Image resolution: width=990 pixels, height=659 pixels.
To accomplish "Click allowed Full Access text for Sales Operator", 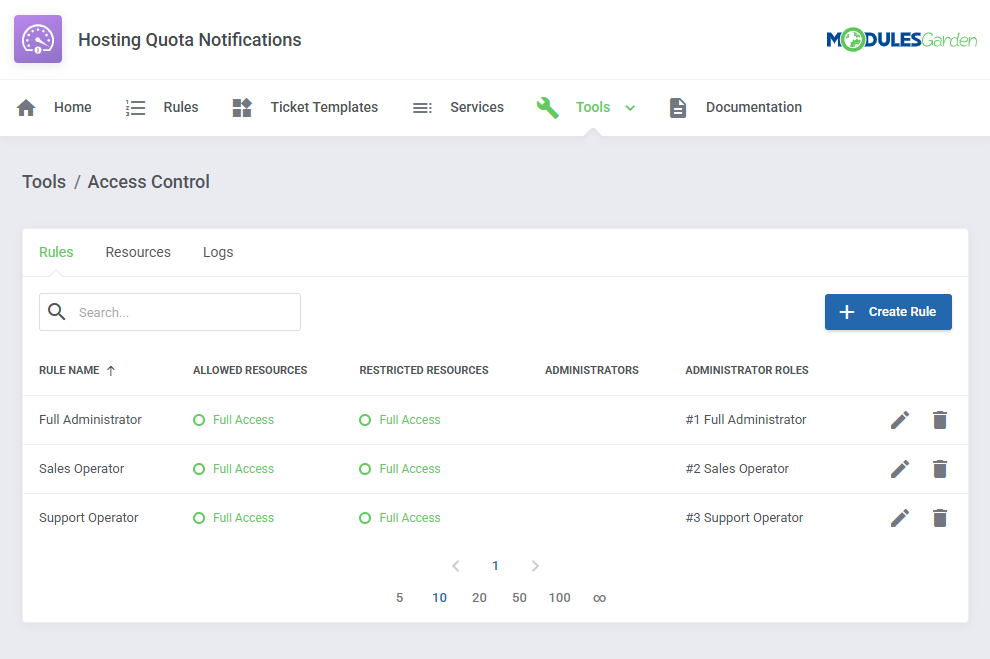I will tap(243, 469).
